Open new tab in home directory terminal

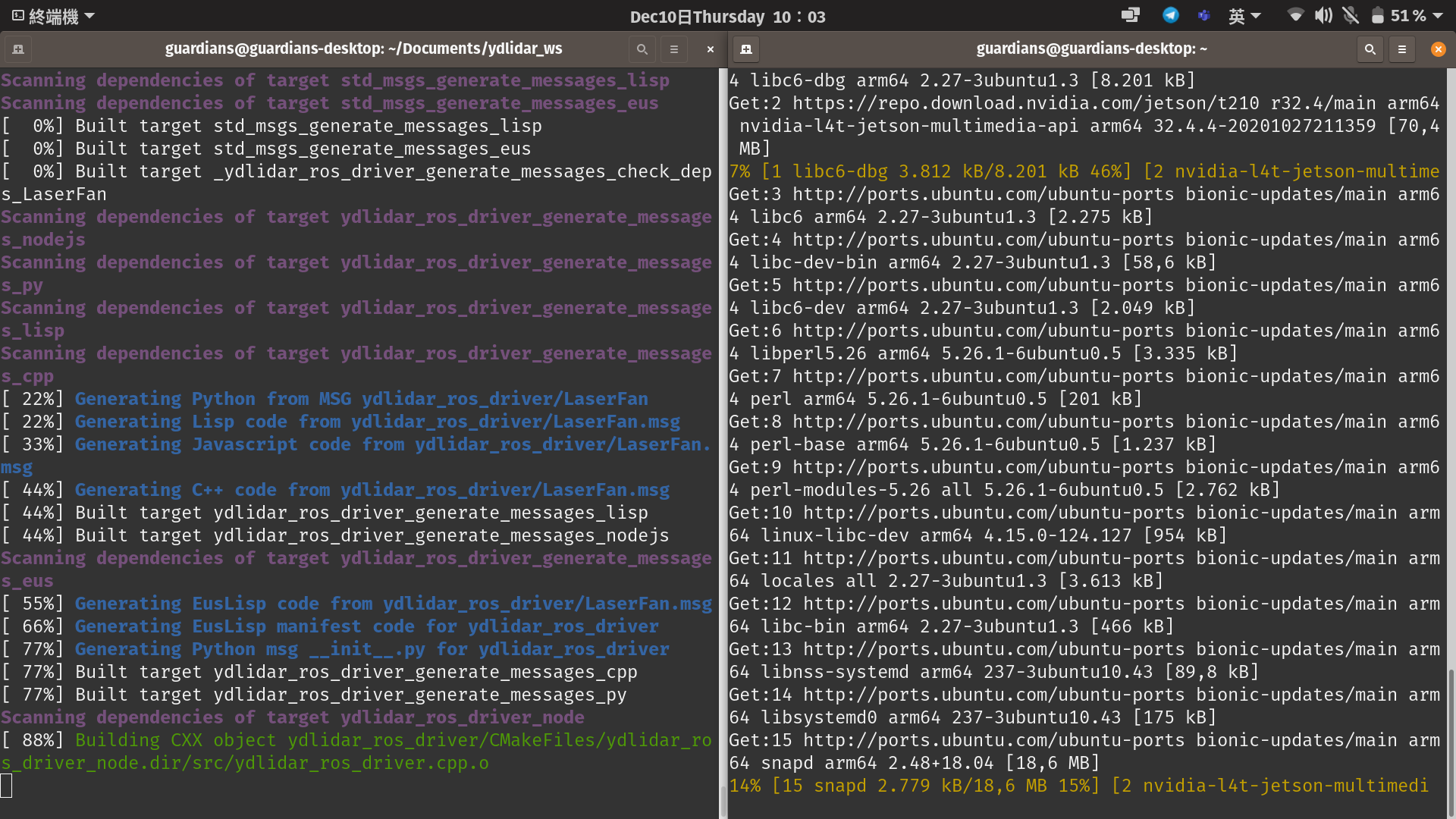746,49
